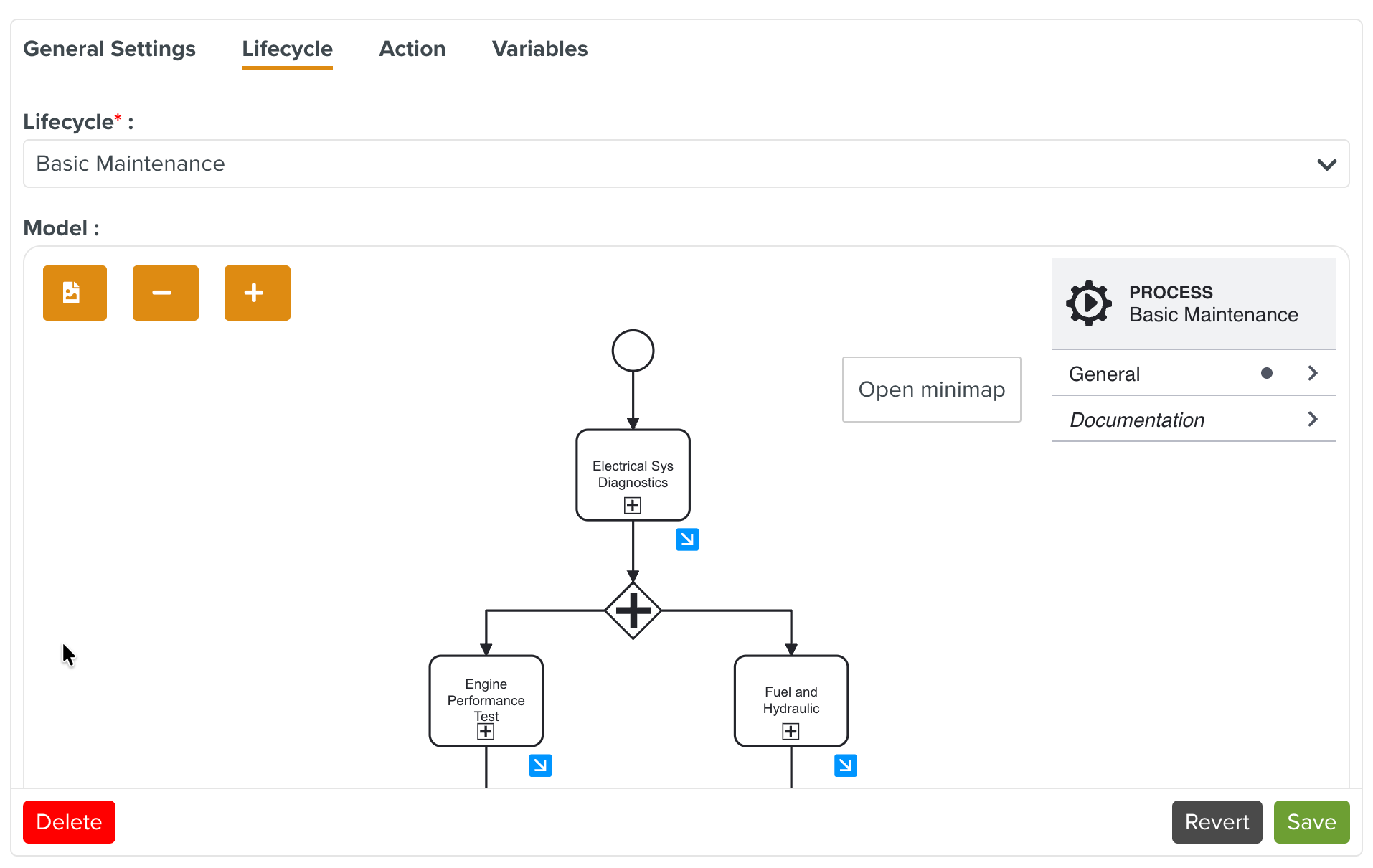This screenshot has height=868, width=1373.
Task: Select the start event circle
Action: pos(633,349)
